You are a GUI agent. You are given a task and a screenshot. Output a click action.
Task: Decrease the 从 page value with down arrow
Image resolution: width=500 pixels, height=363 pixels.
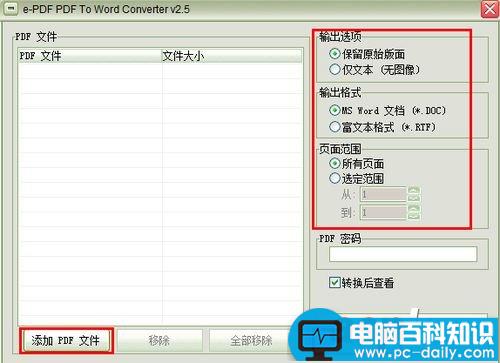[x=414, y=198]
